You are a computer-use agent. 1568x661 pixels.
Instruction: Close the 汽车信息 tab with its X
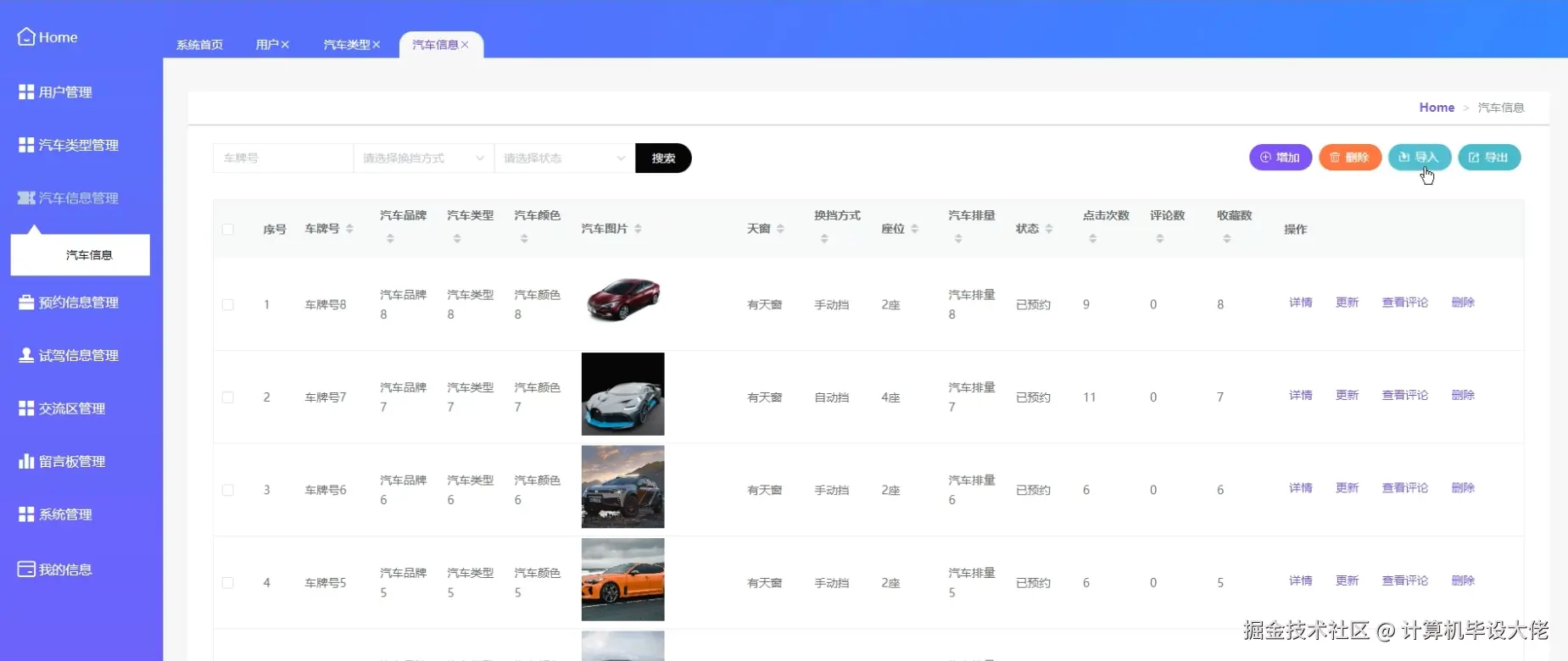pyautogui.click(x=465, y=44)
